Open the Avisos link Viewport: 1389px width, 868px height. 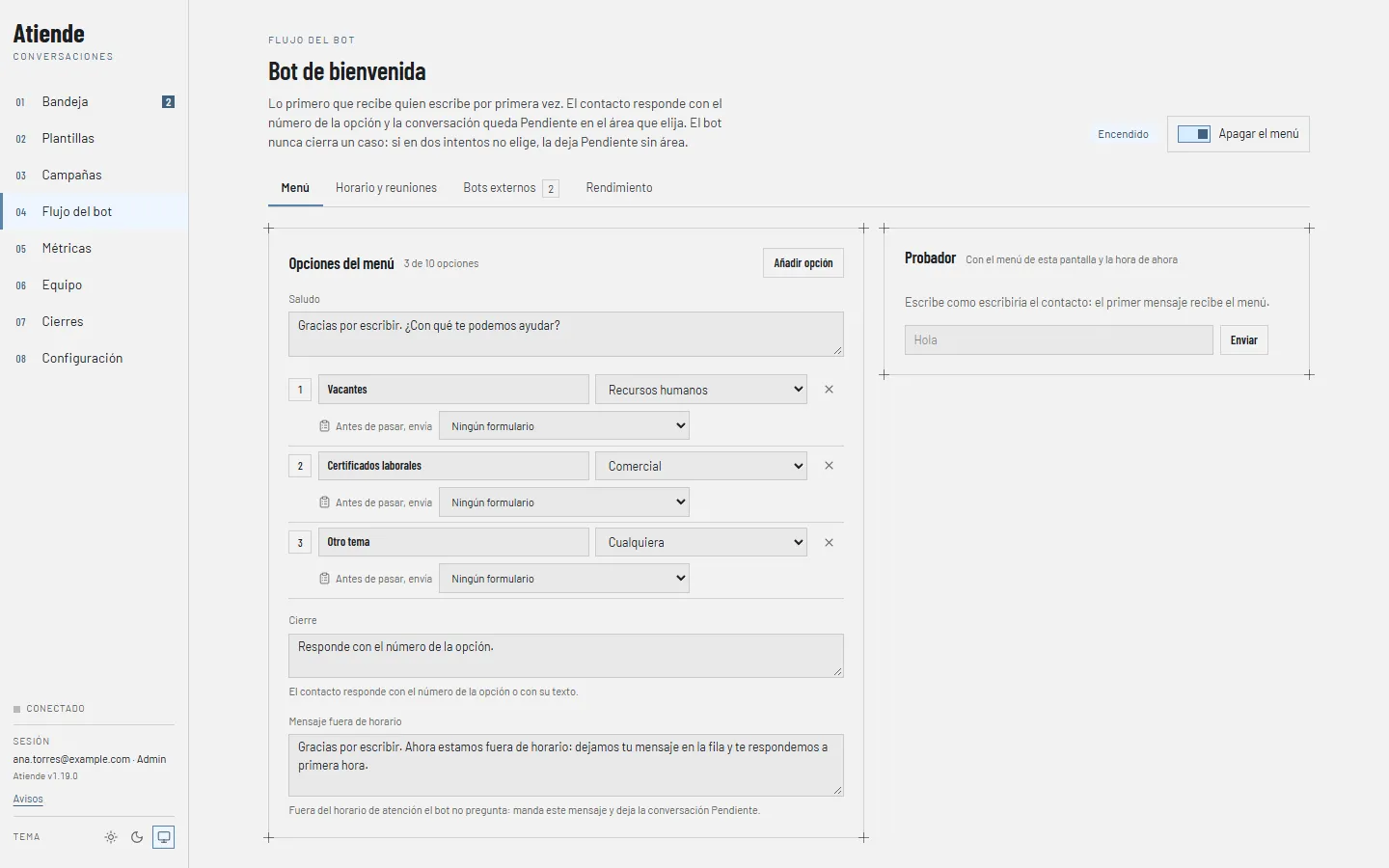(x=28, y=799)
